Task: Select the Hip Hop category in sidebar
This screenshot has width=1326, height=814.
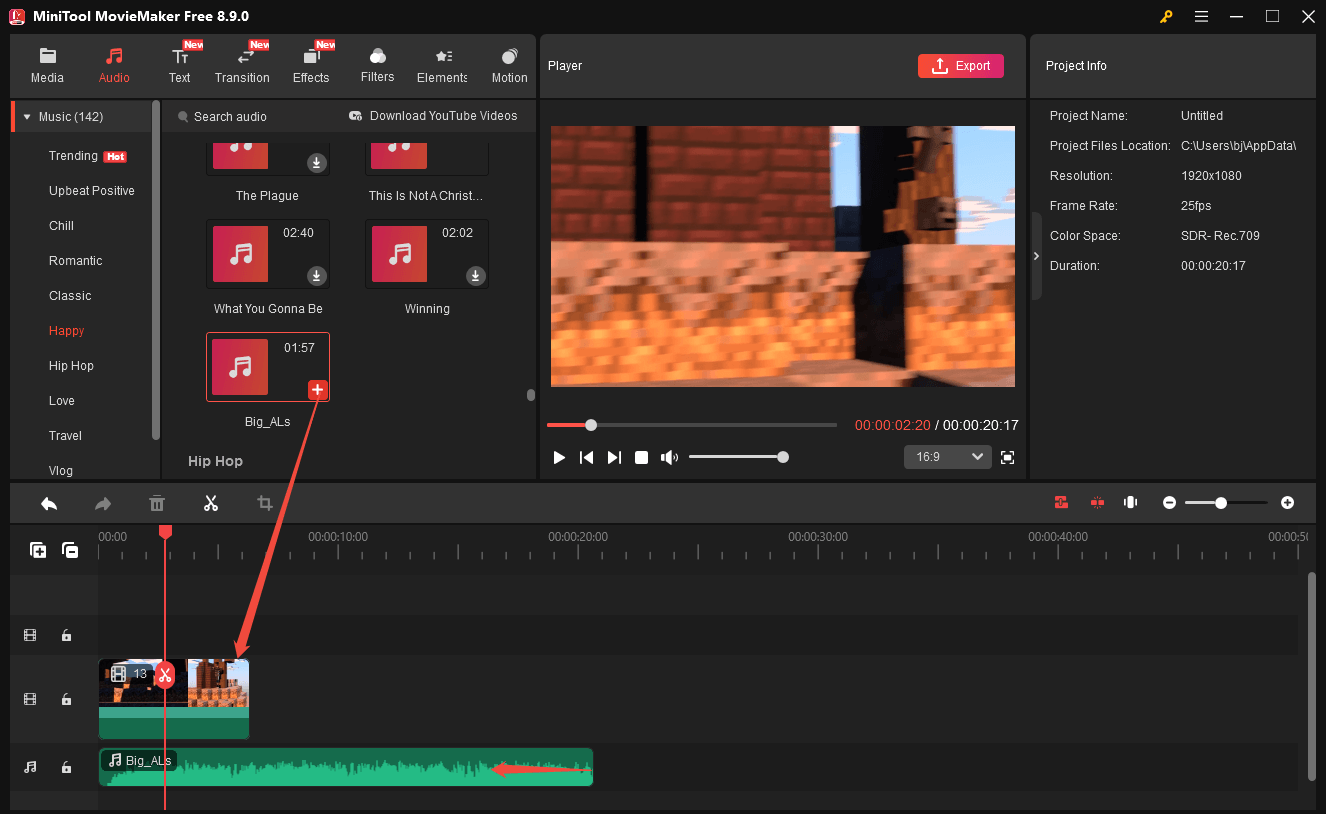Action: (71, 366)
